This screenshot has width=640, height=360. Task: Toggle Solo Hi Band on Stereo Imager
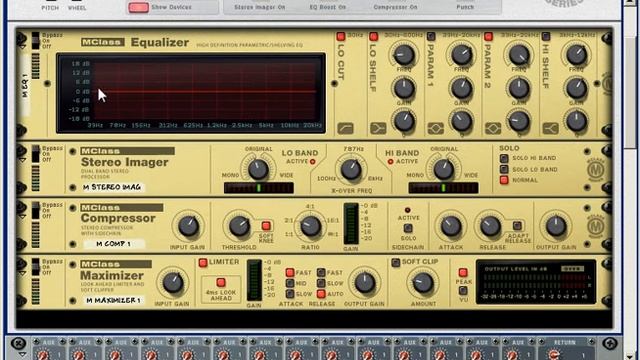(504, 158)
